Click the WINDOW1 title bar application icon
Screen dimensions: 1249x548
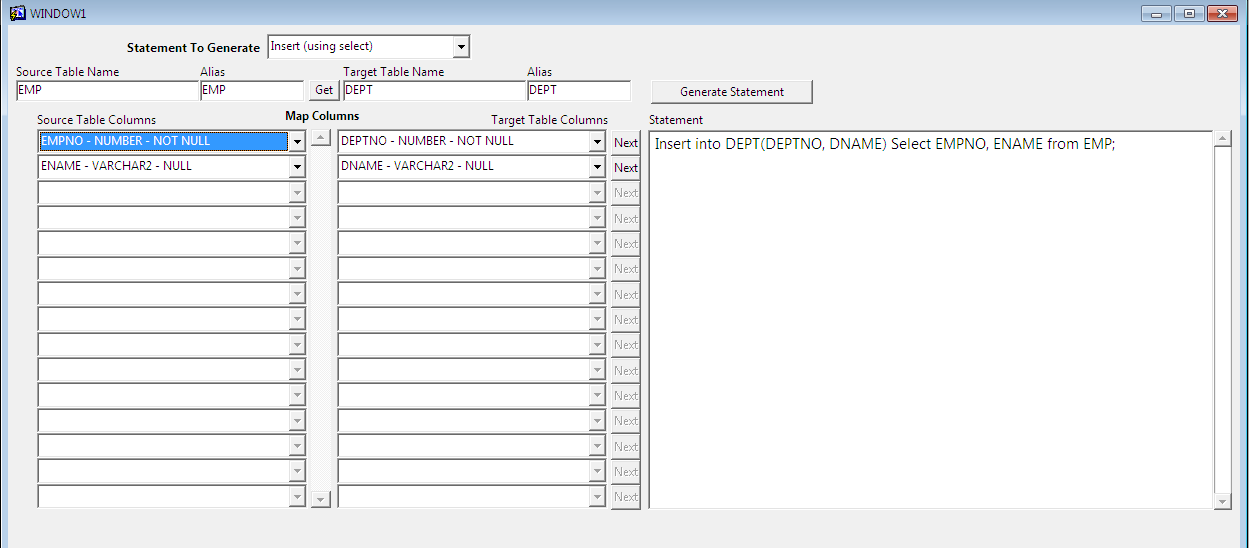point(17,13)
